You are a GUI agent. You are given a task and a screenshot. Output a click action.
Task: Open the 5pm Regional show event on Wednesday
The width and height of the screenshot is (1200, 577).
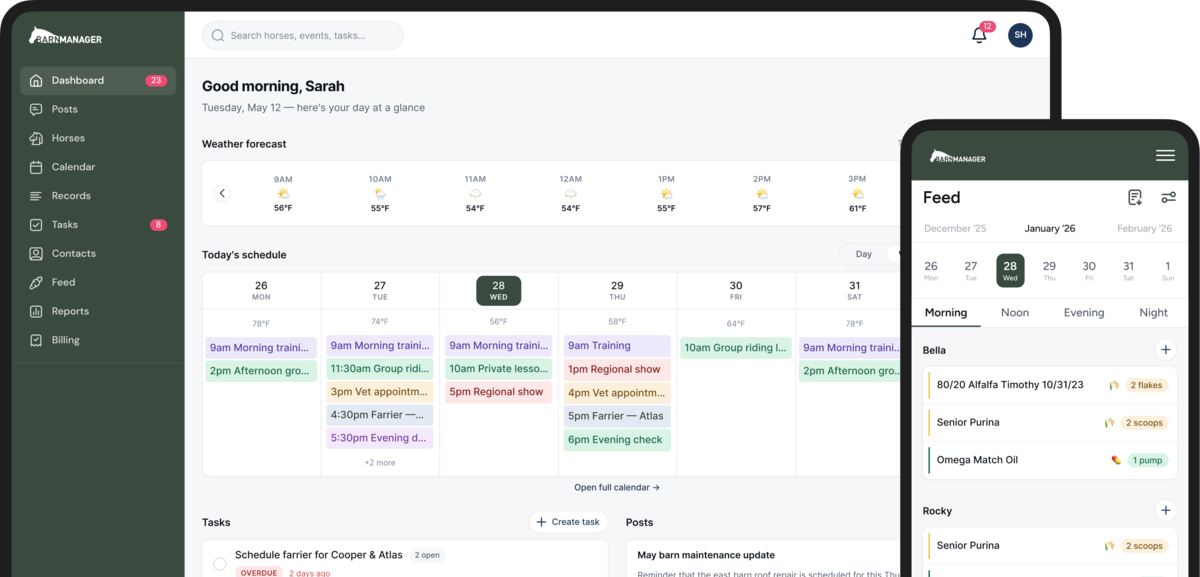point(498,392)
